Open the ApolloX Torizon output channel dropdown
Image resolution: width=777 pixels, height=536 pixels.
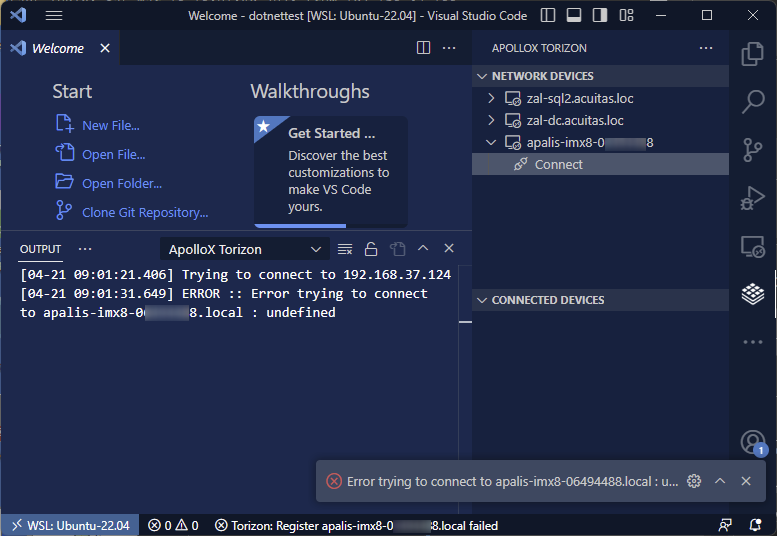[245, 249]
